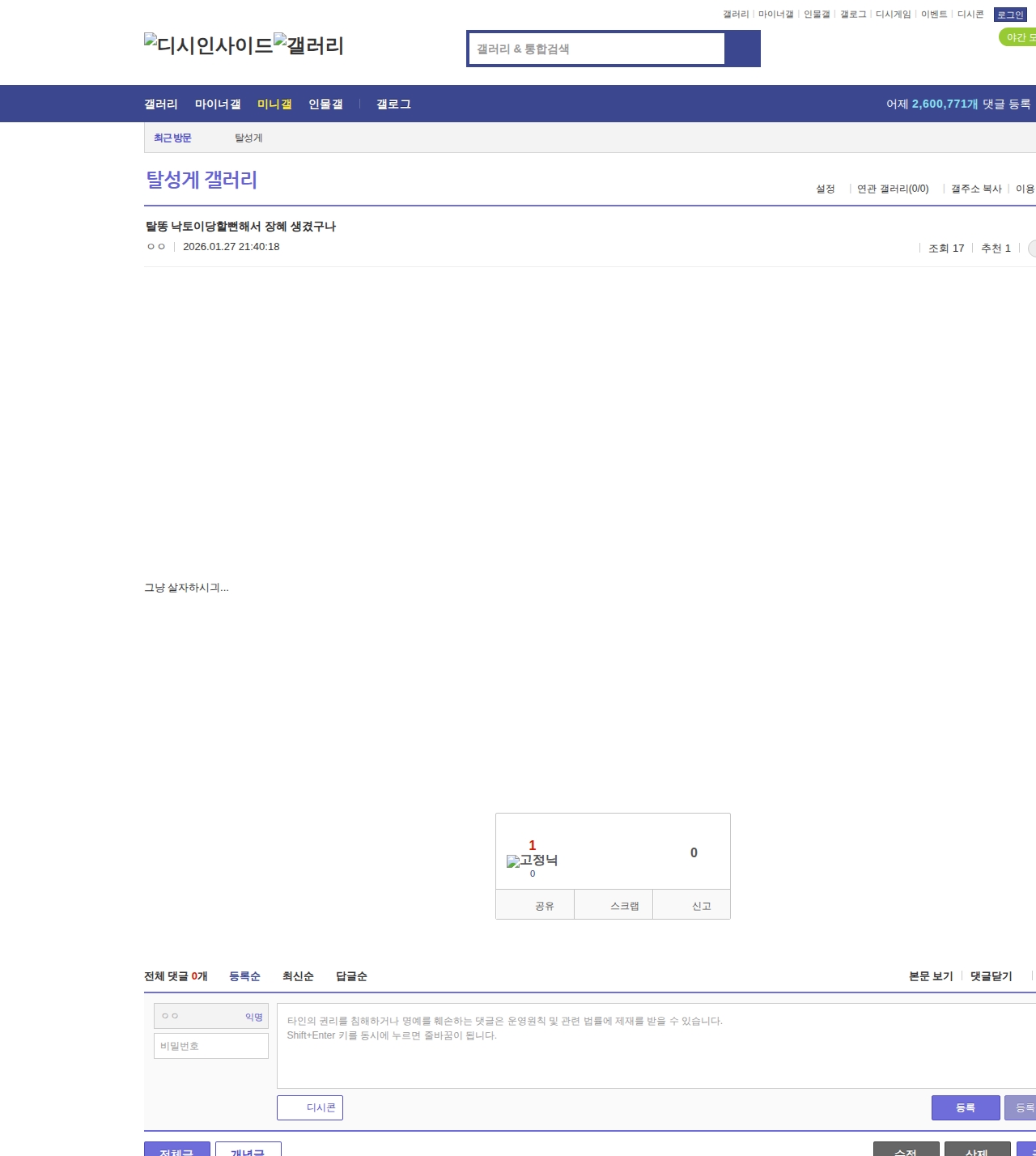The image size is (1036, 1156).
Task: Toggle the green 야간 모드 switch
Action: click(x=1018, y=37)
